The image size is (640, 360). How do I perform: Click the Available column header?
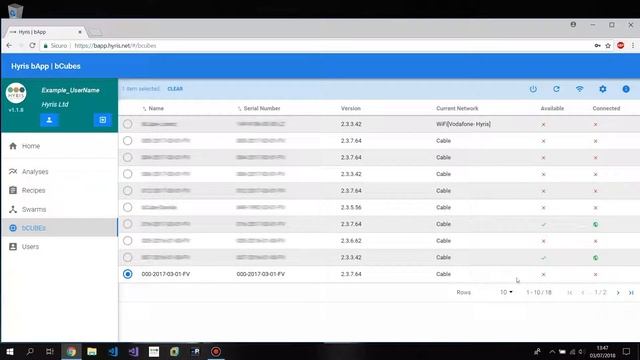coord(552,109)
